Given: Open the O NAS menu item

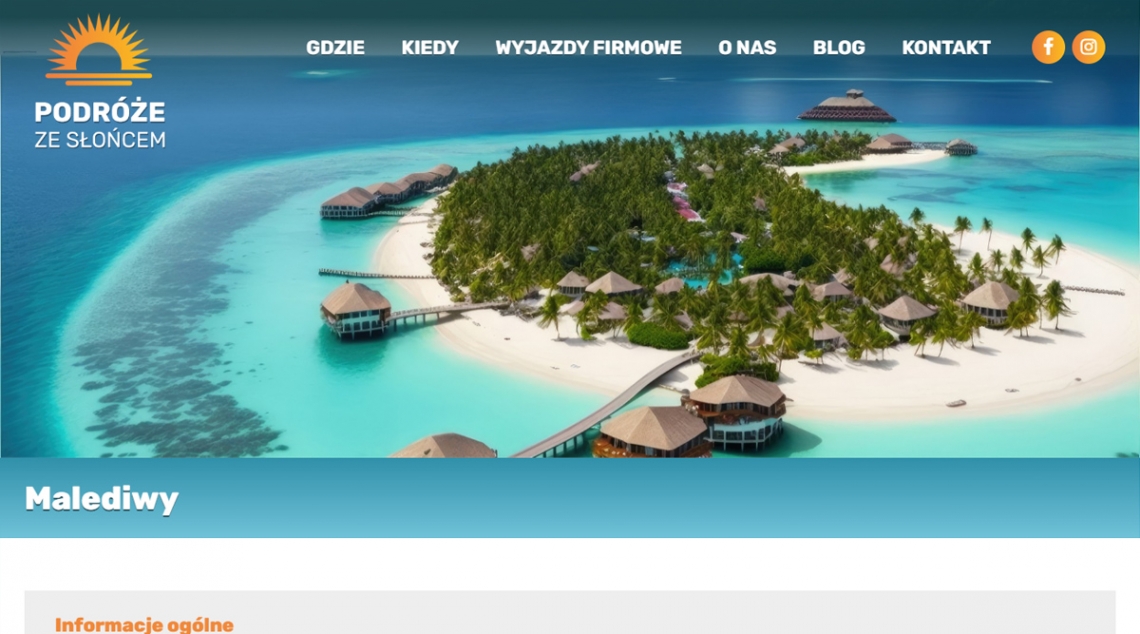Looking at the screenshot, I should [x=747, y=48].
